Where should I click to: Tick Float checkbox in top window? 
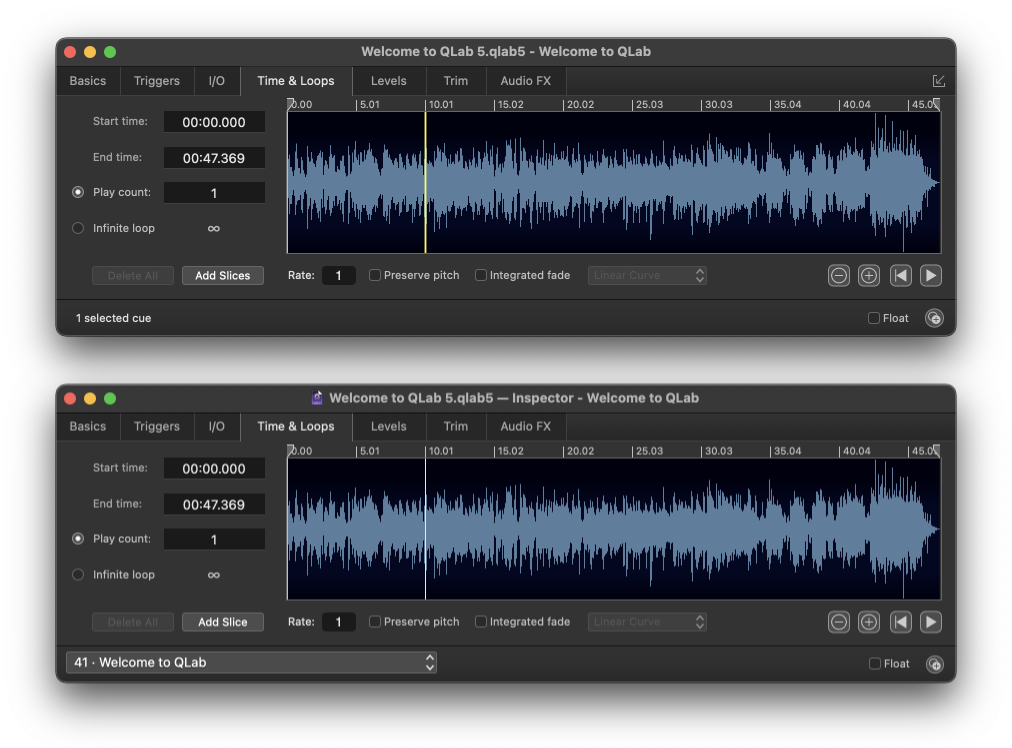click(x=874, y=318)
